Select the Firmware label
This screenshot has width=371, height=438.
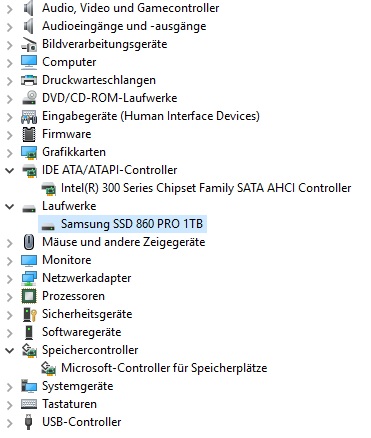click(67, 134)
